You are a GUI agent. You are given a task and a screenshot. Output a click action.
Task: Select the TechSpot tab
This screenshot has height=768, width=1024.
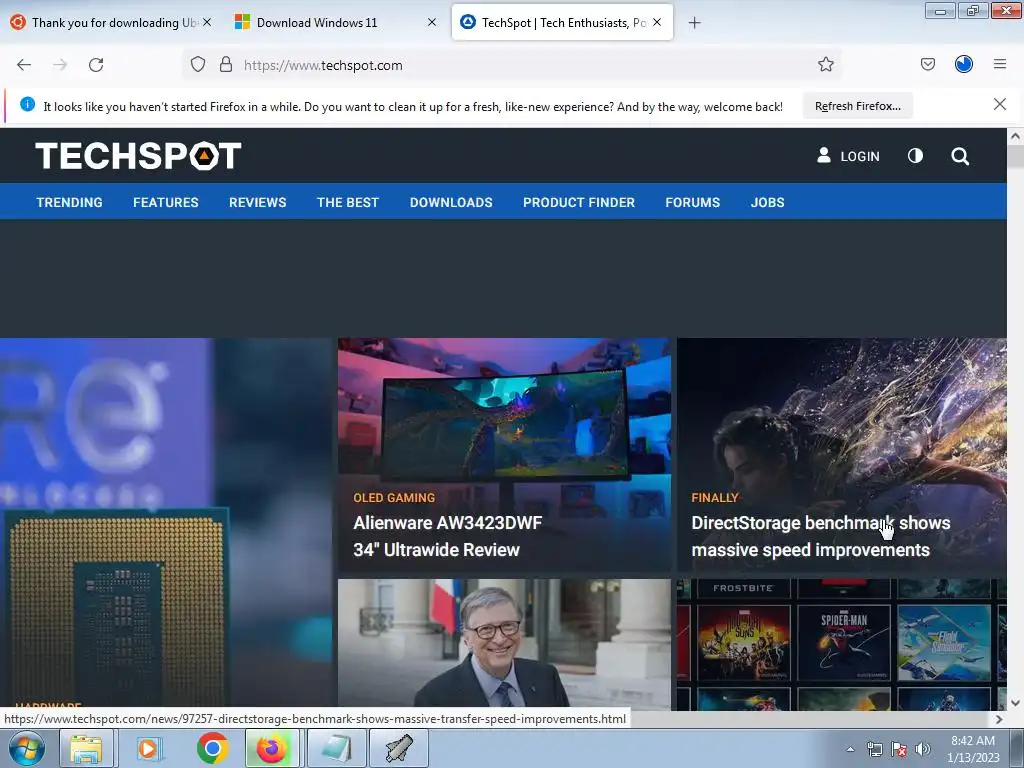pyautogui.click(x=562, y=22)
